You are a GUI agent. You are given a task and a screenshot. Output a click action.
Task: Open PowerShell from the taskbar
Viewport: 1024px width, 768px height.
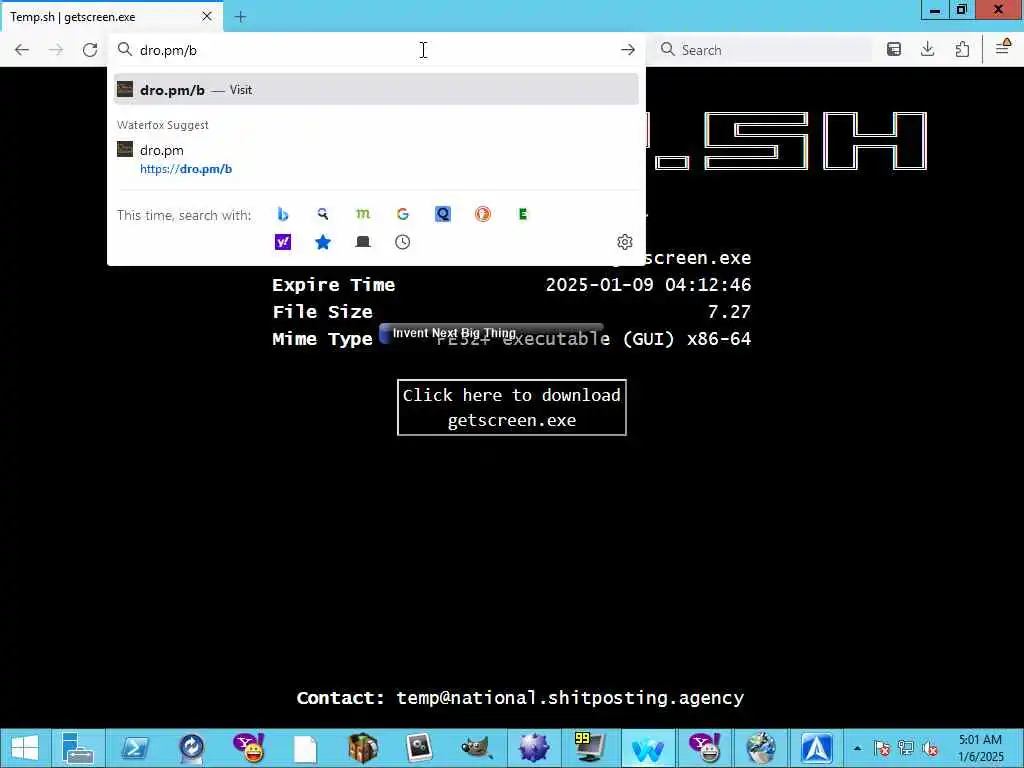135,748
